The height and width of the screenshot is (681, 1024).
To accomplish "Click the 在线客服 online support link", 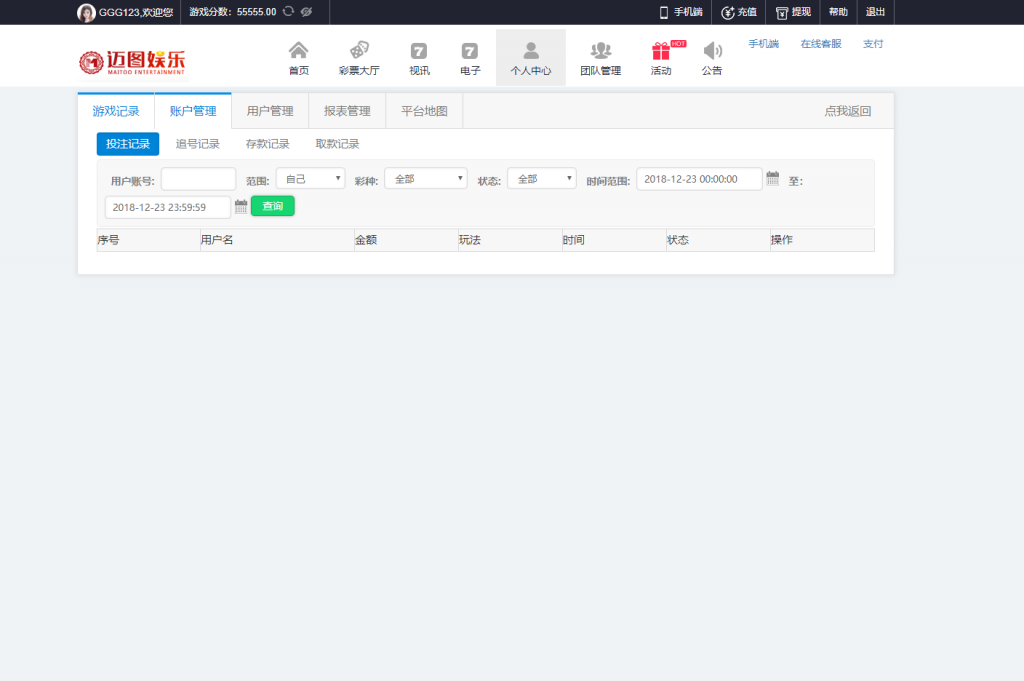I will click(820, 44).
